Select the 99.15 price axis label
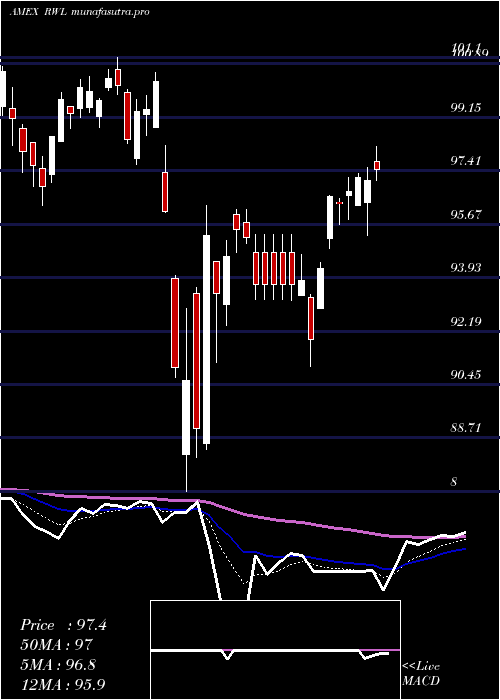This screenshot has width=500, height=700. coord(466,107)
